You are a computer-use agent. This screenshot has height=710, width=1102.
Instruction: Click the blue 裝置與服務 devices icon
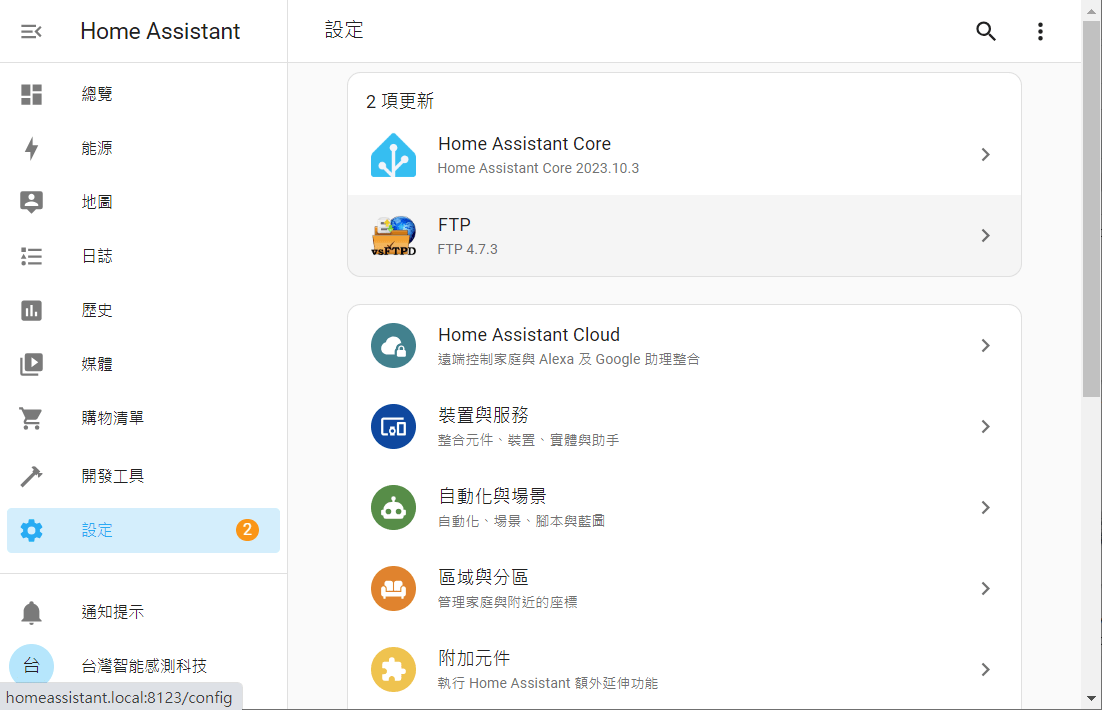(393, 427)
